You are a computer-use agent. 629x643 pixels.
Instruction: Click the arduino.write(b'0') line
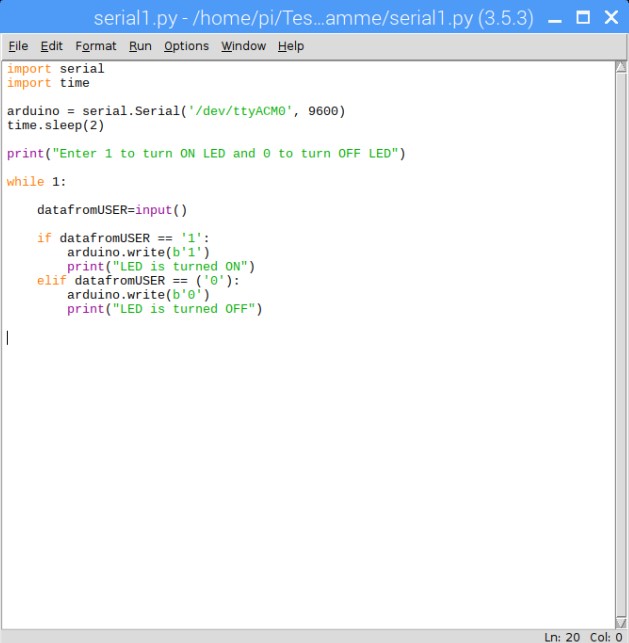(138, 295)
